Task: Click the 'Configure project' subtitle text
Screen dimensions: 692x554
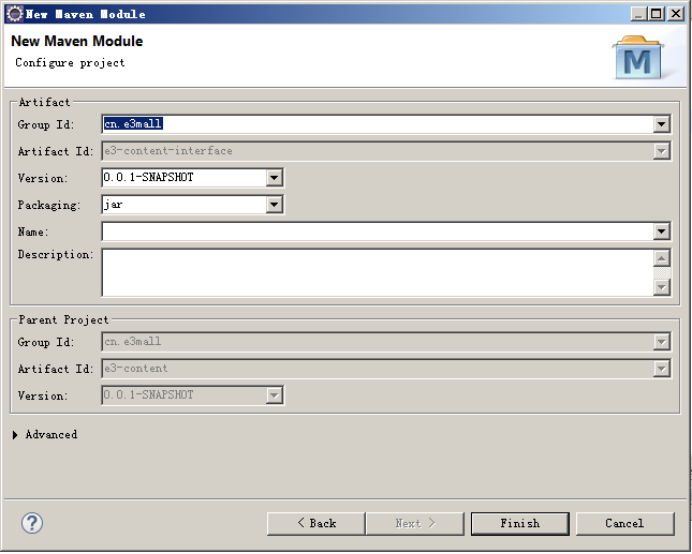Action: coord(70,63)
